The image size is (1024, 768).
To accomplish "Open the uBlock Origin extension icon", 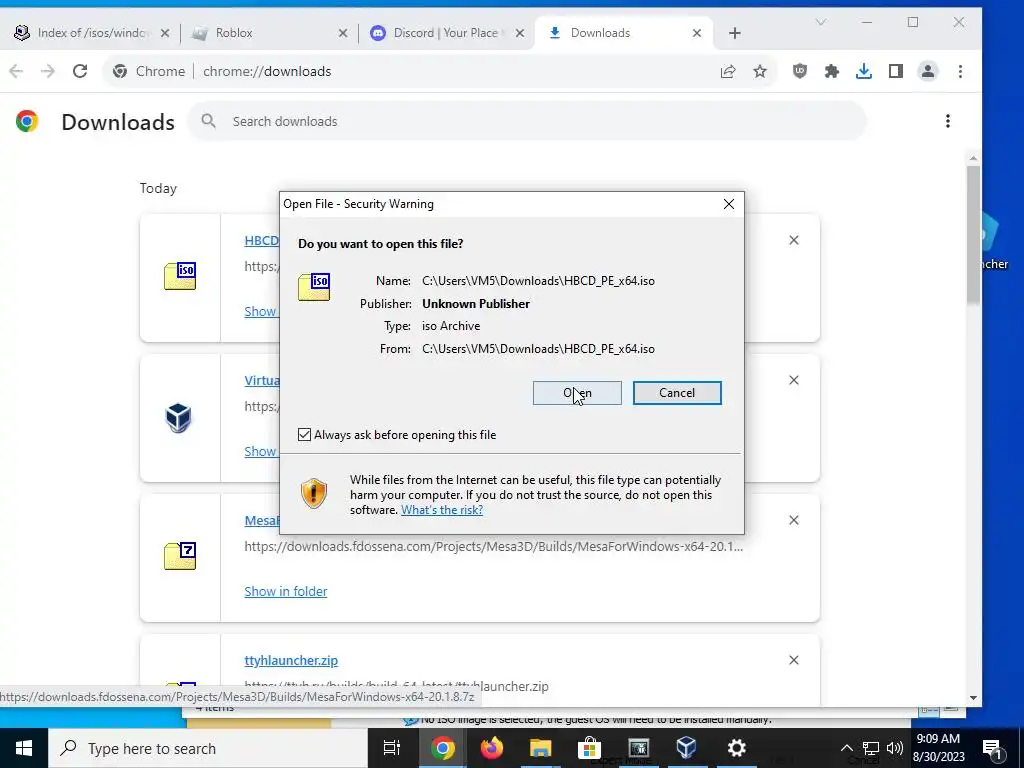I will [800, 71].
